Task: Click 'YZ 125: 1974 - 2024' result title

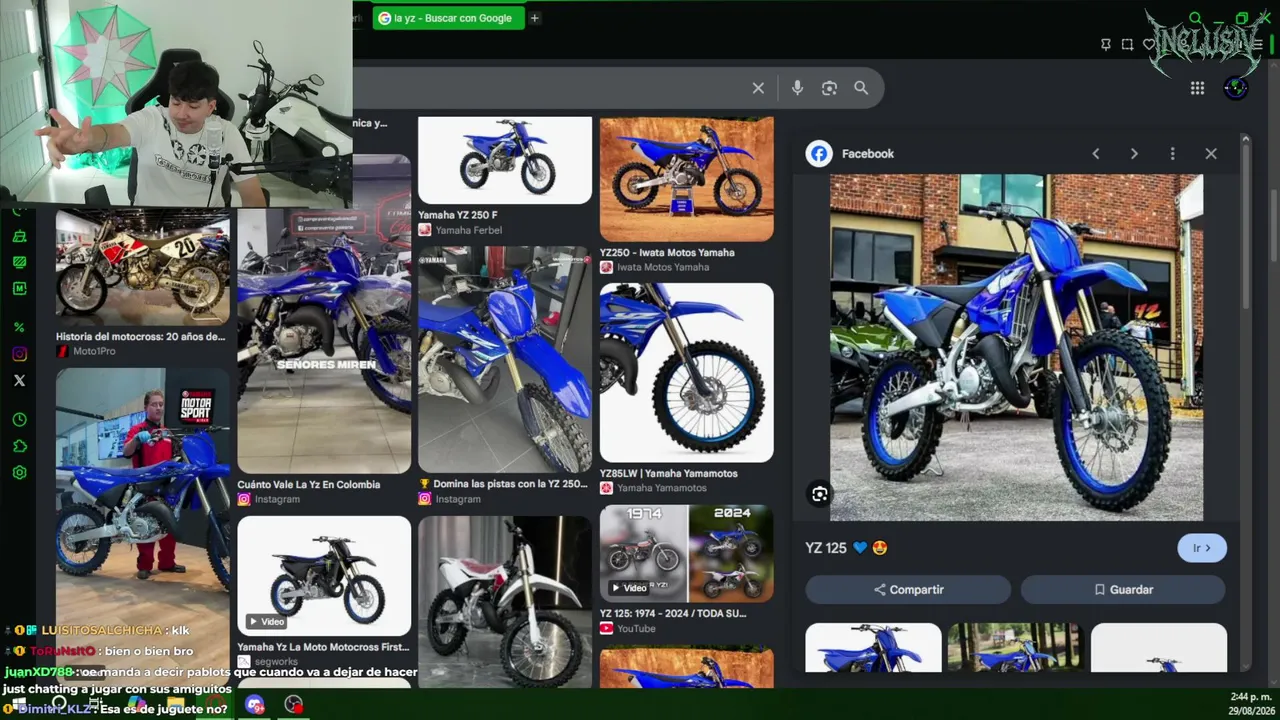Action: 673,614
